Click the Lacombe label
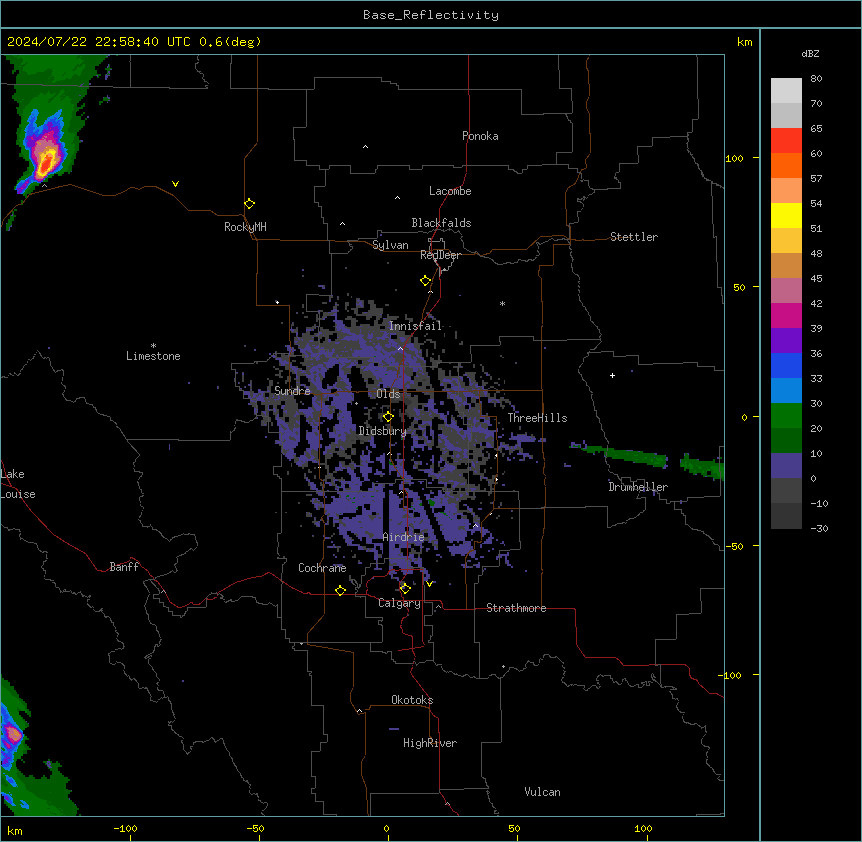Image resolution: width=862 pixels, height=842 pixels. pyautogui.click(x=450, y=191)
